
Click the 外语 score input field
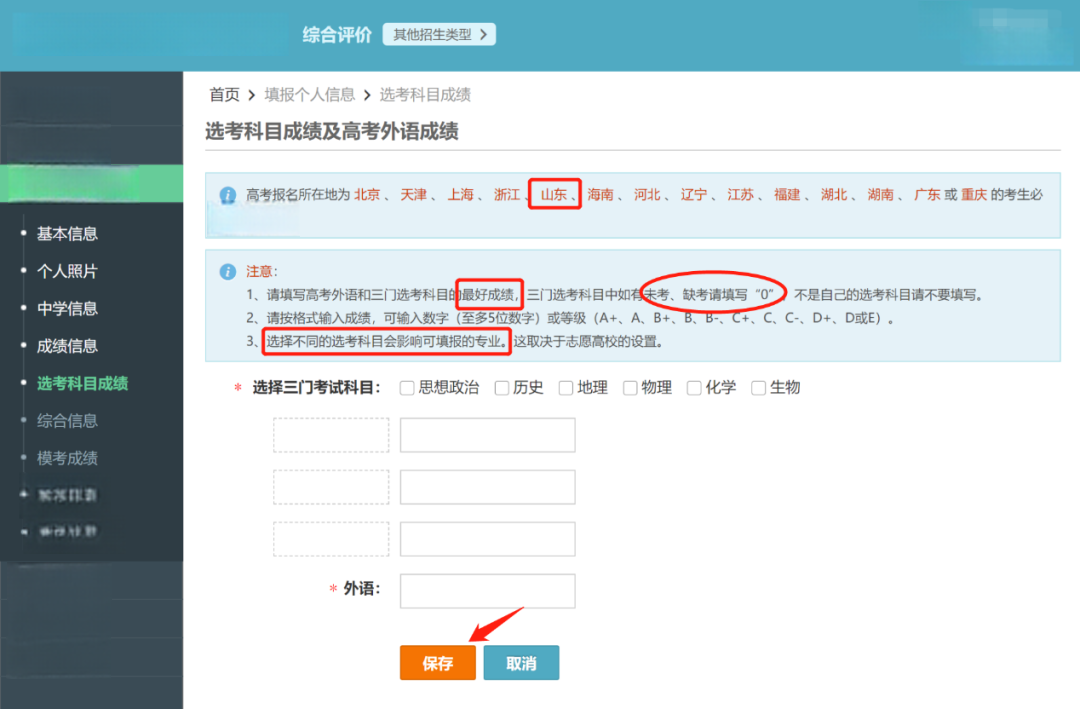(488, 591)
